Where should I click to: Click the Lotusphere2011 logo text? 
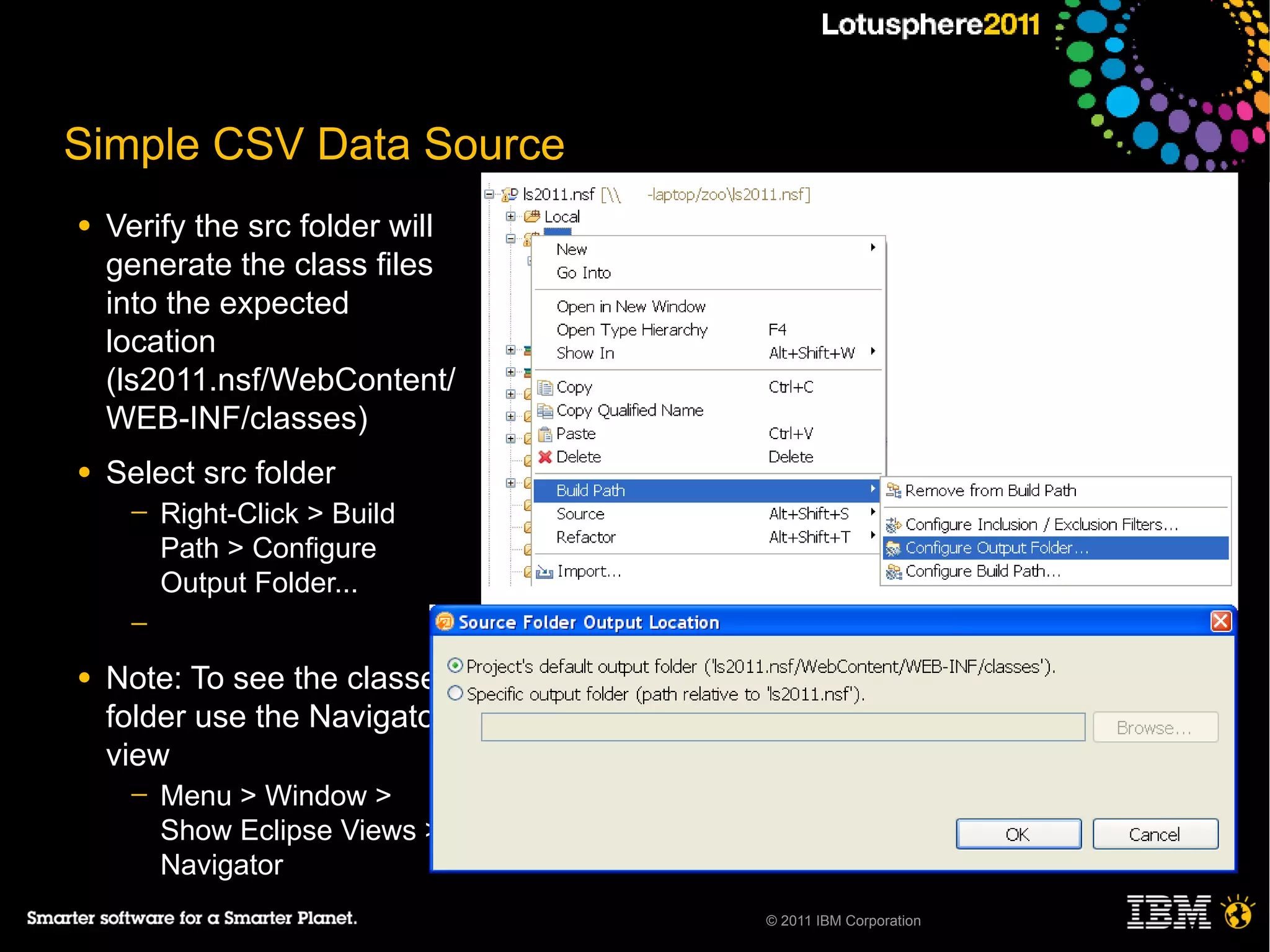click(x=930, y=25)
